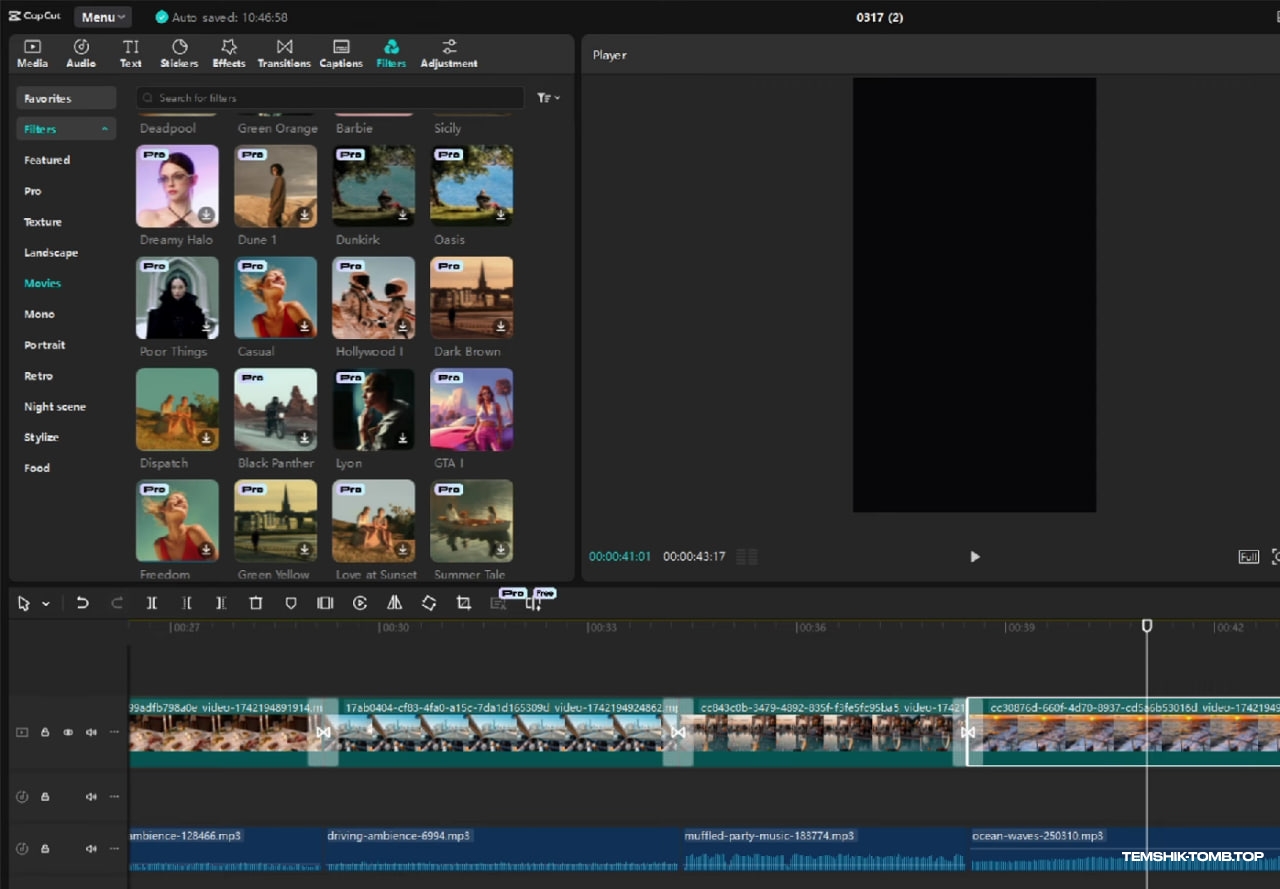The width and height of the screenshot is (1280, 889).
Task: Click the playhead marker on the timeline ruler
Action: click(1147, 625)
